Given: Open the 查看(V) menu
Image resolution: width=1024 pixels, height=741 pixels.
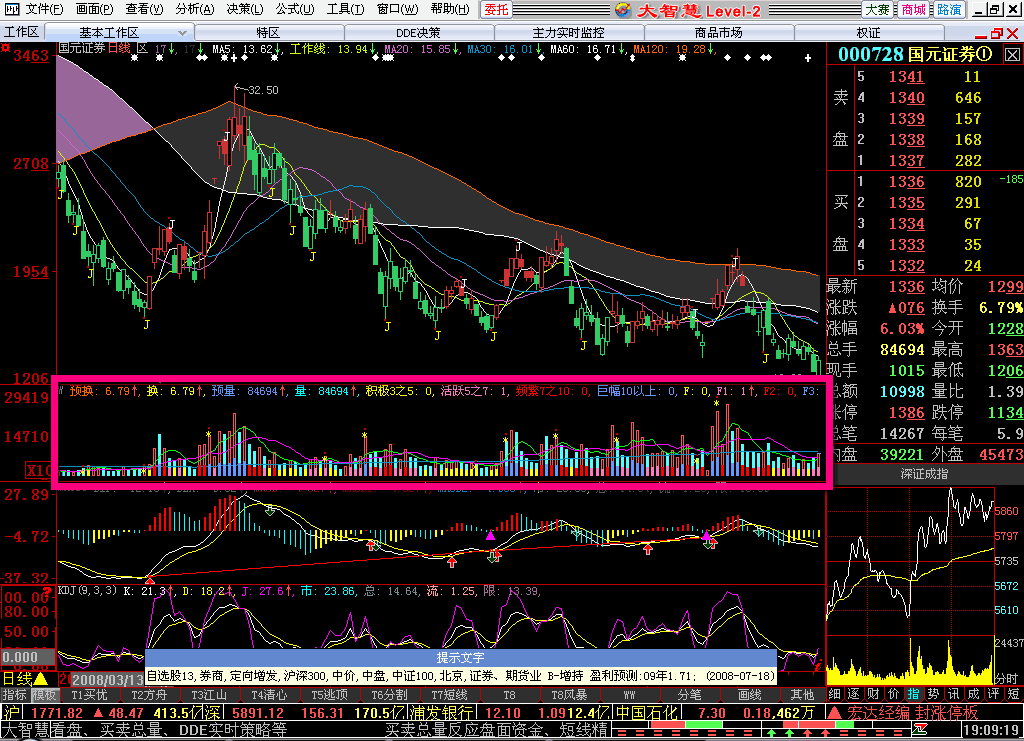Looking at the screenshot, I should click(x=144, y=9).
